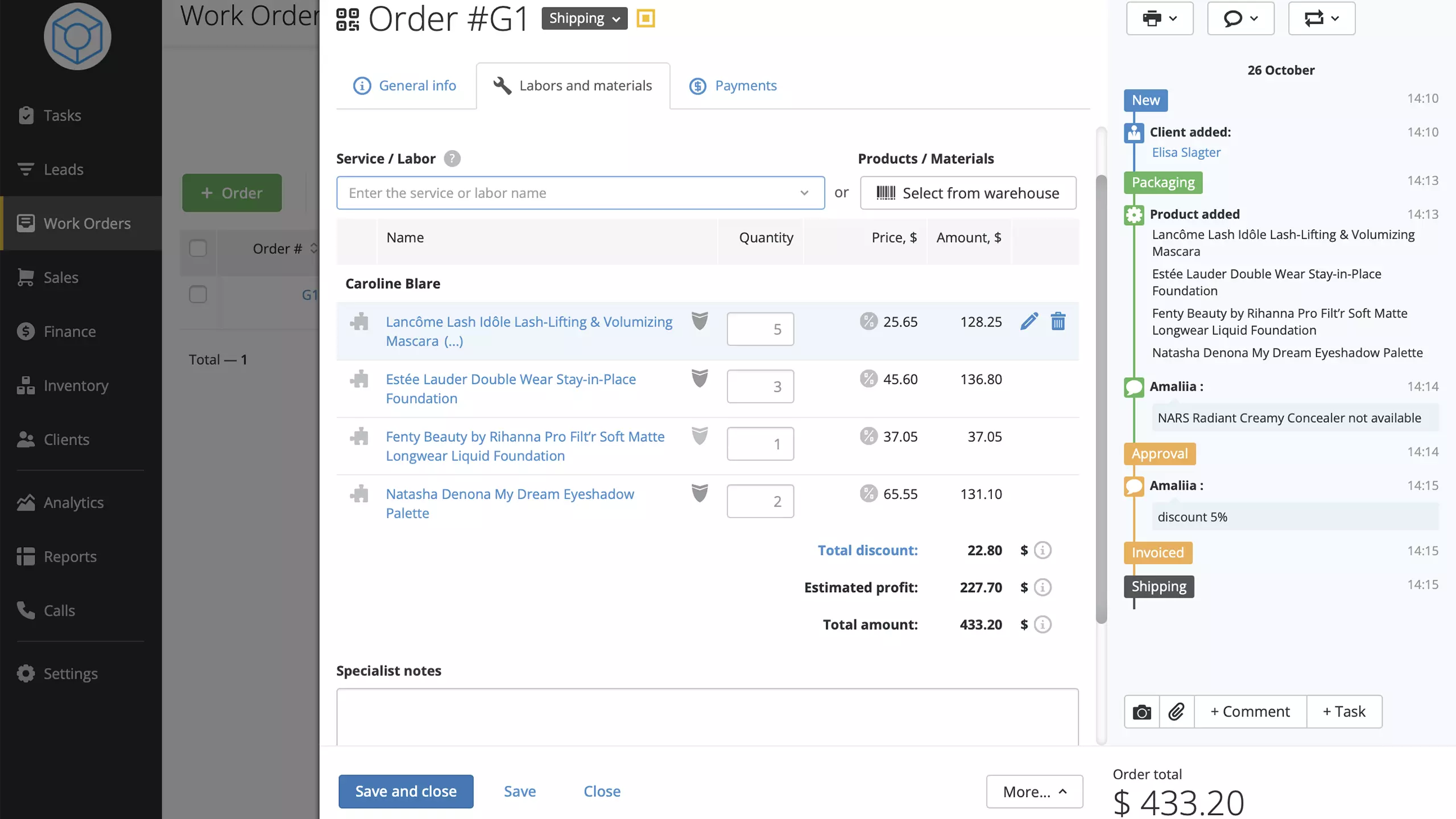Screen dimensions: 1456x819
Task: Click the discount percent icon beside price 25.65
Action: 868,321
